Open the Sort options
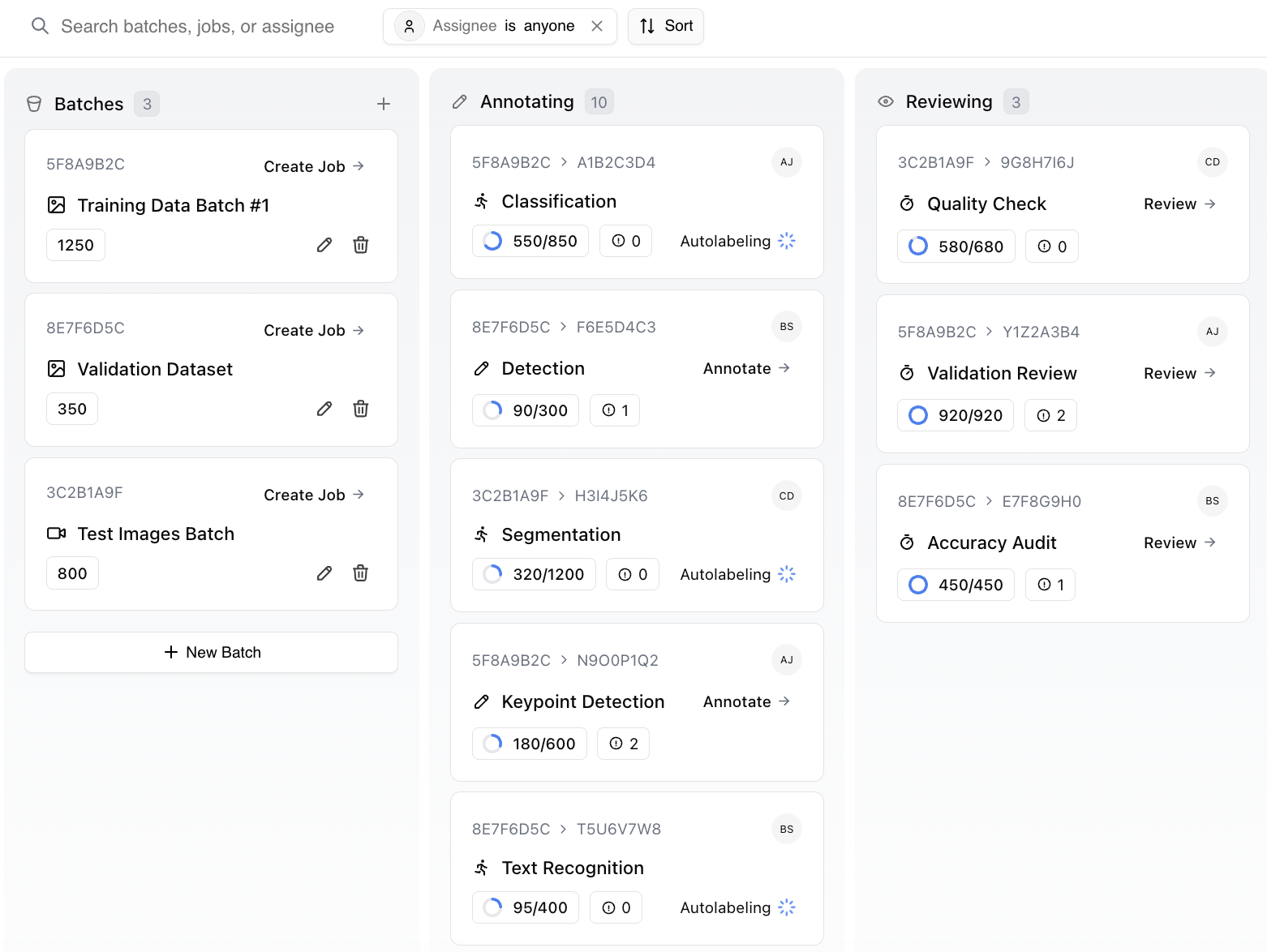The width and height of the screenshot is (1267, 952). click(x=665, y=26)
